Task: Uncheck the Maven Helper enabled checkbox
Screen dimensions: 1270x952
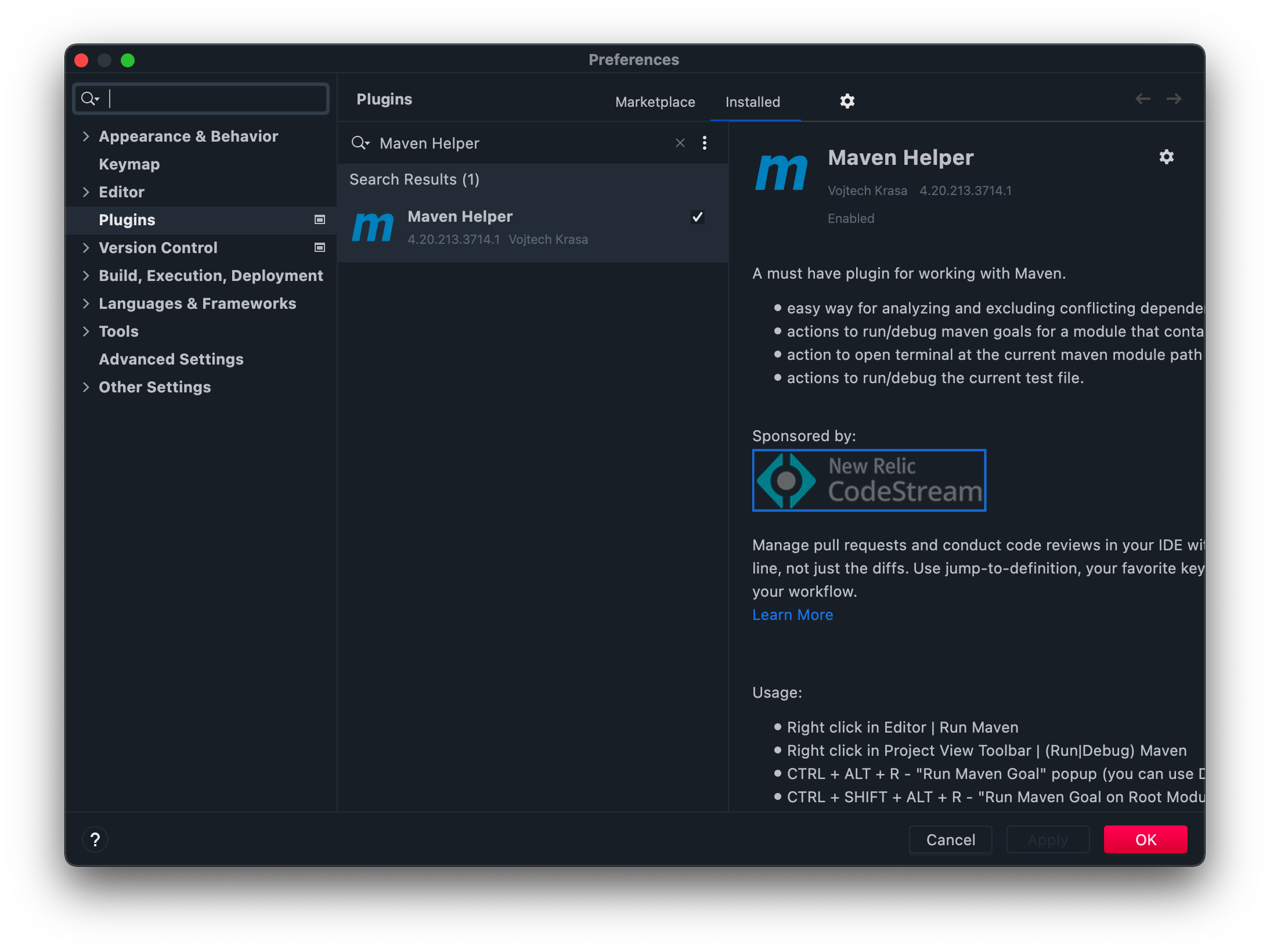Action: (697, 217)
